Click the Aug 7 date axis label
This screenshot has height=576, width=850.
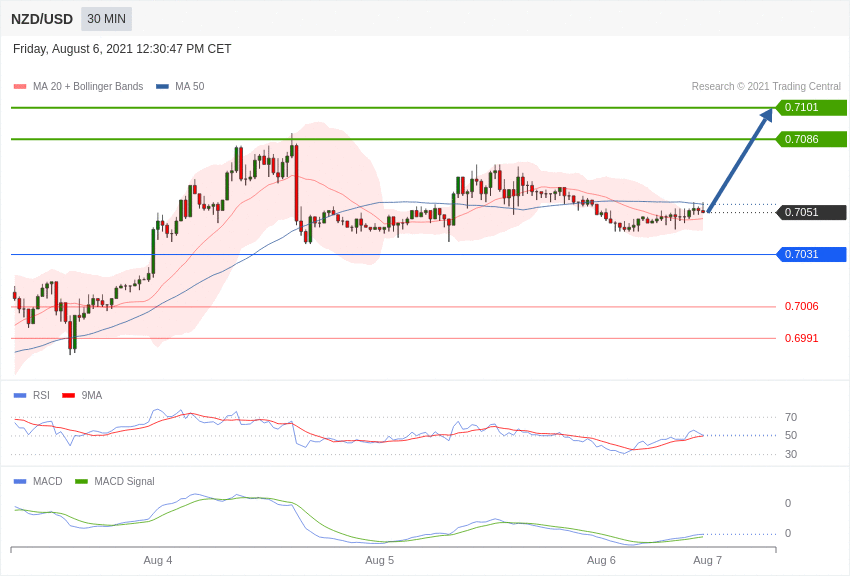[x=707, y=560]
